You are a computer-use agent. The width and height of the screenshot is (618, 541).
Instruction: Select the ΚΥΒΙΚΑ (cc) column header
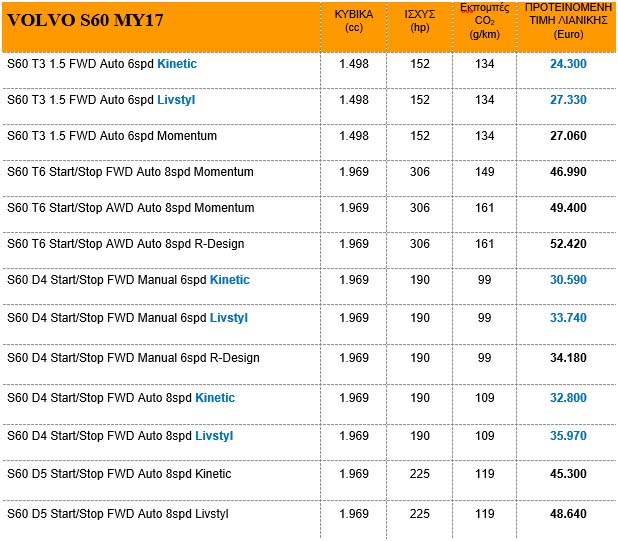pos(353,20)
